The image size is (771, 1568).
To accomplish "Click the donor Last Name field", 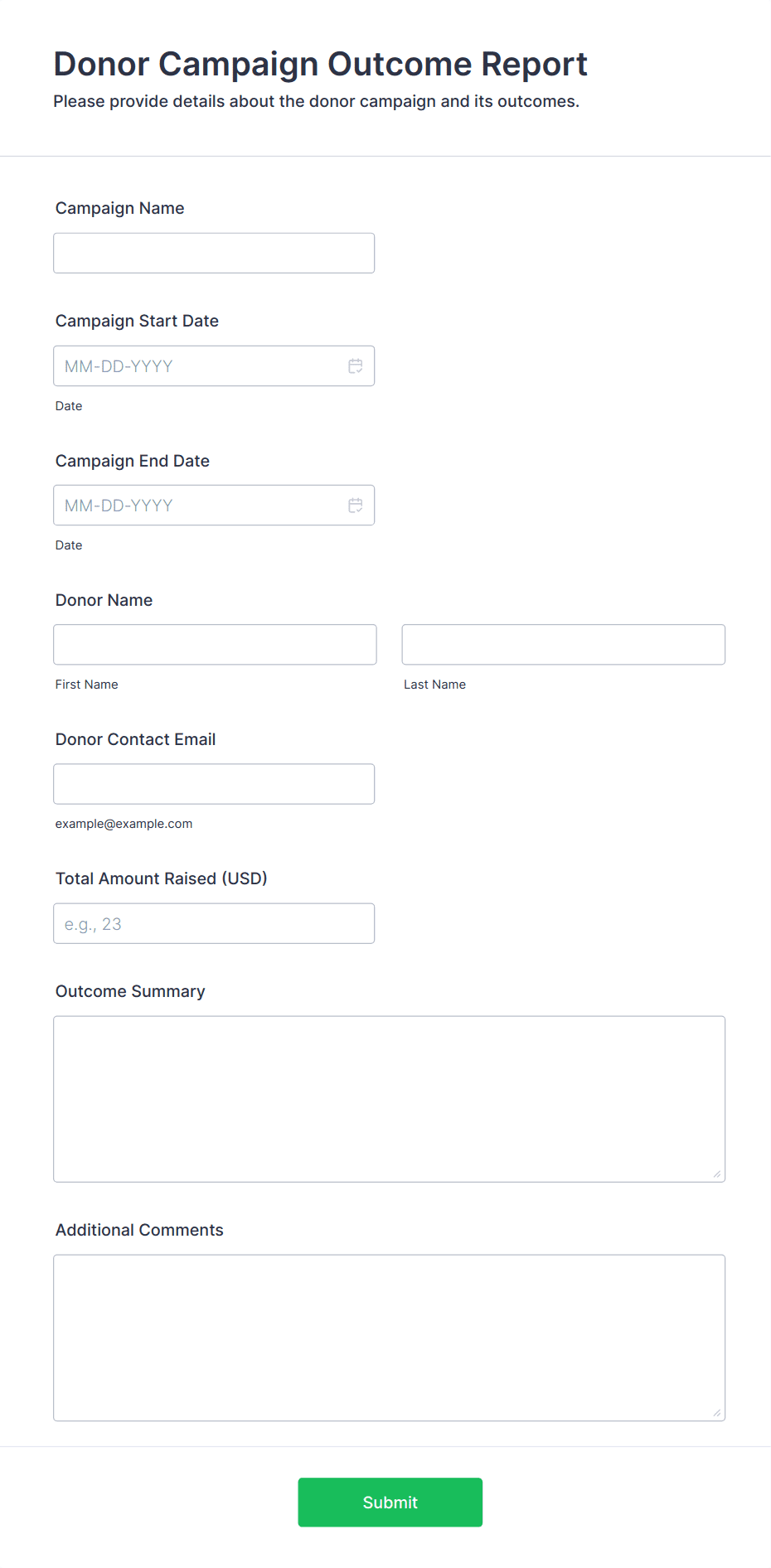I will pyautogui.click(x=563, y=645).
